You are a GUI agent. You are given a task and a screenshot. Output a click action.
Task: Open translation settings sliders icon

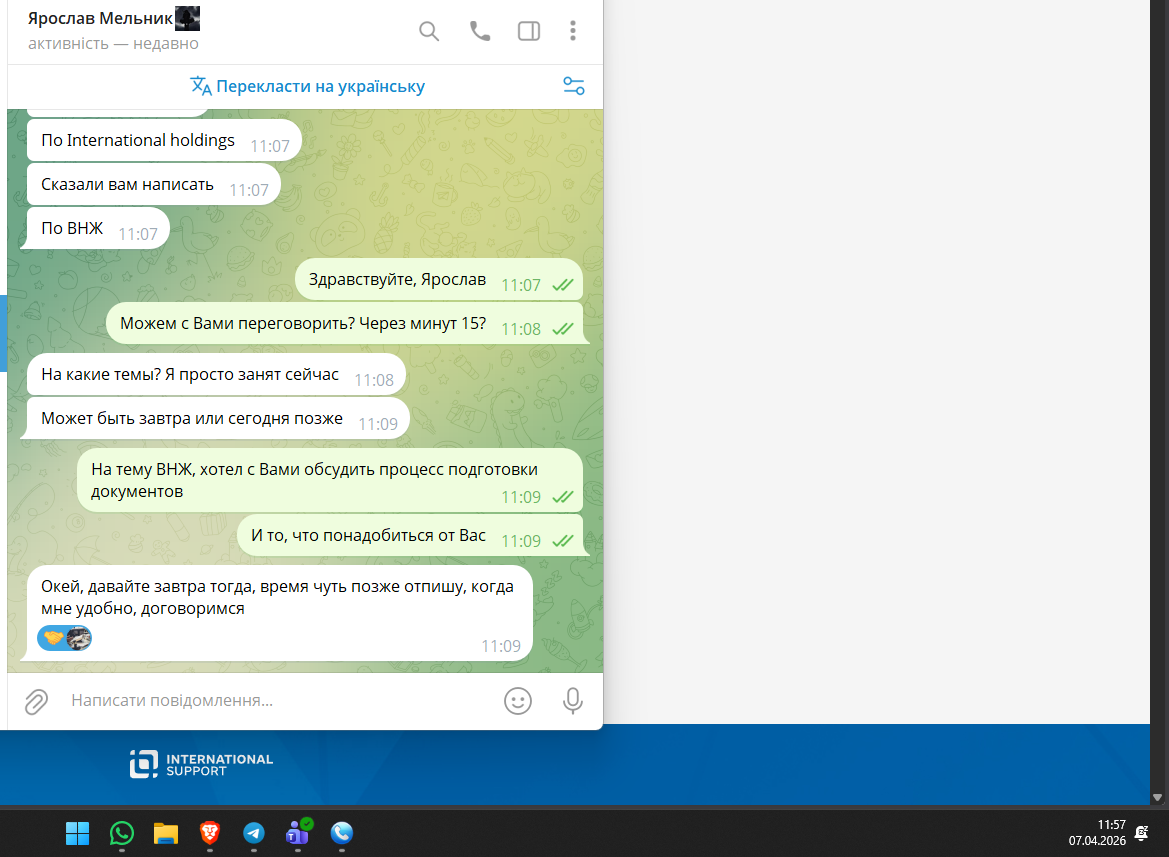pyautogui.click(x=573, y=86)
